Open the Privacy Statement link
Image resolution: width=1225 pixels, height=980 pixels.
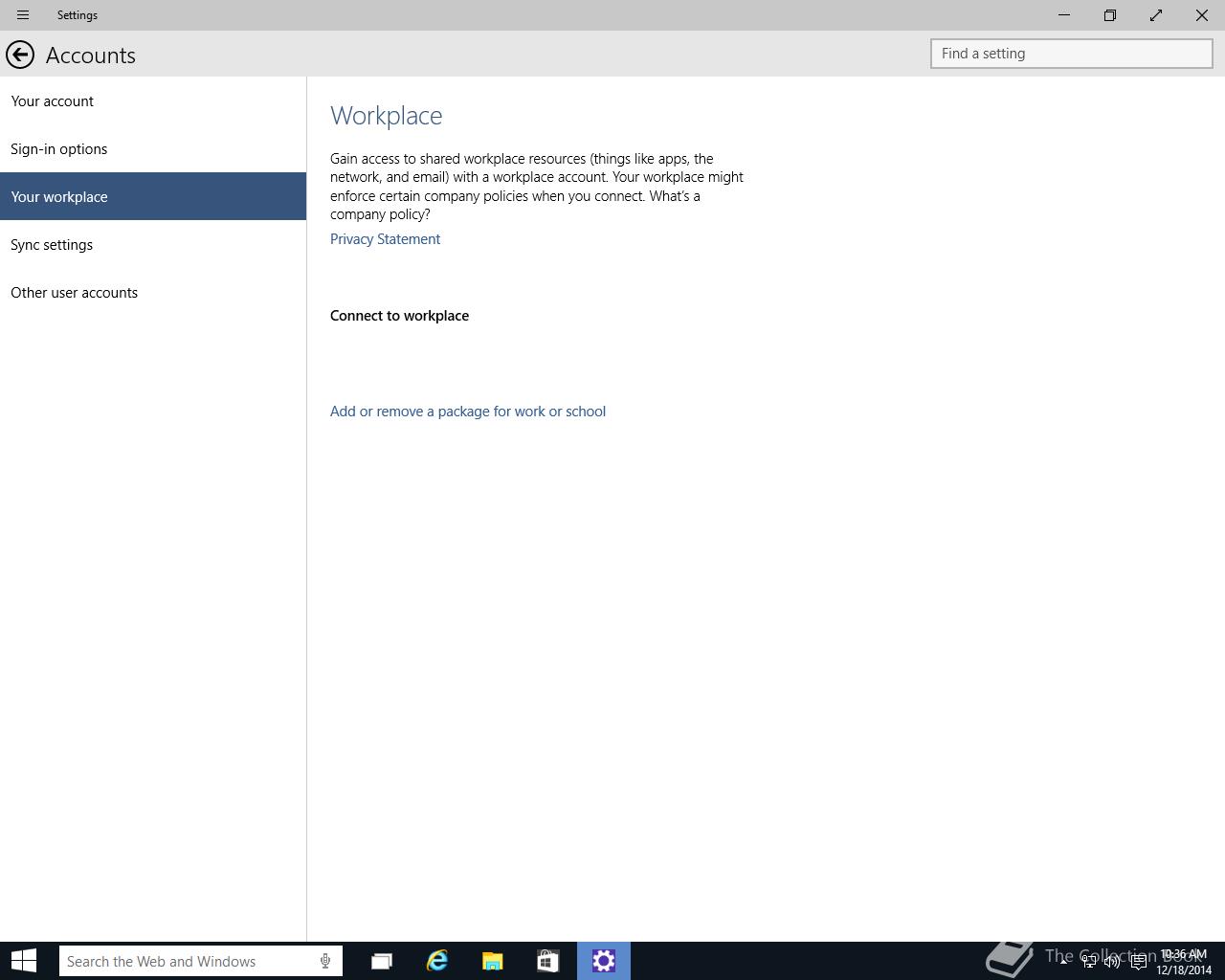click(x=385, y=239)
